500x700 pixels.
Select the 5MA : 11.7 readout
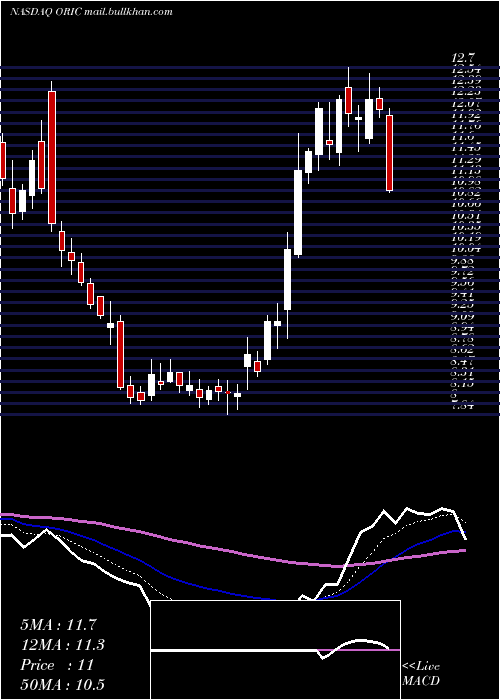(58, 625)
